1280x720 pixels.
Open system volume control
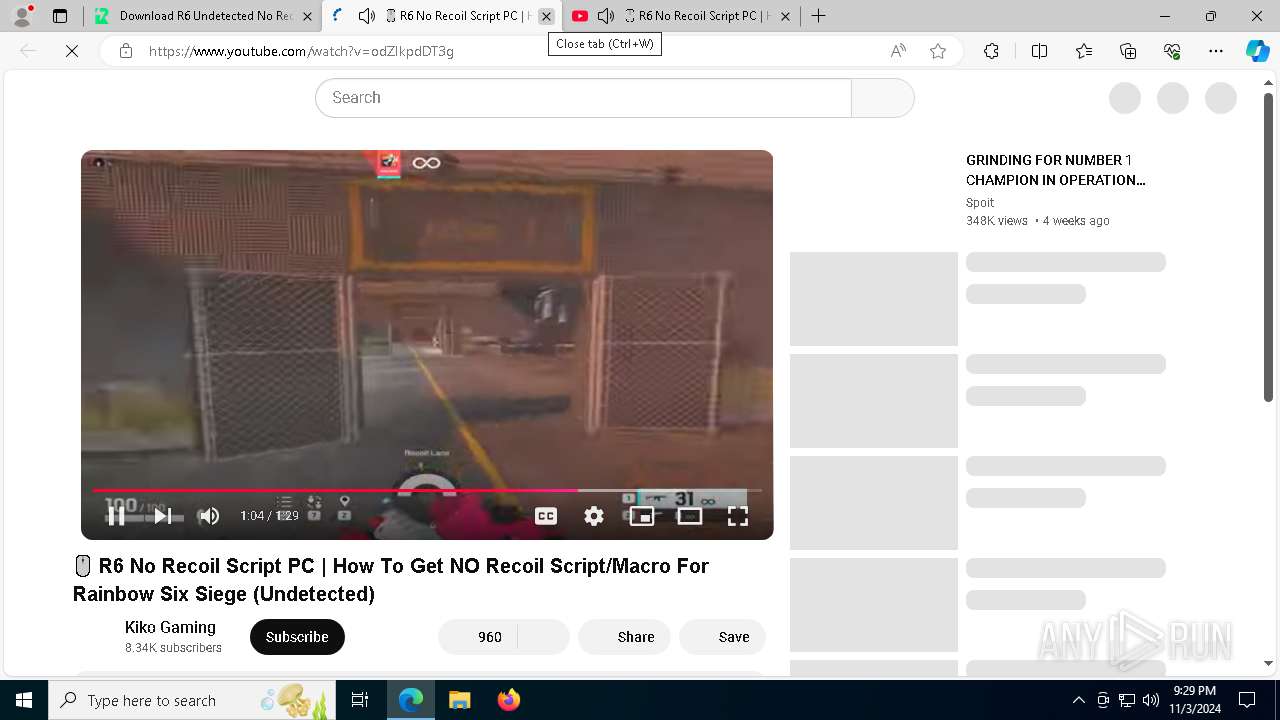coord(1151,700)
